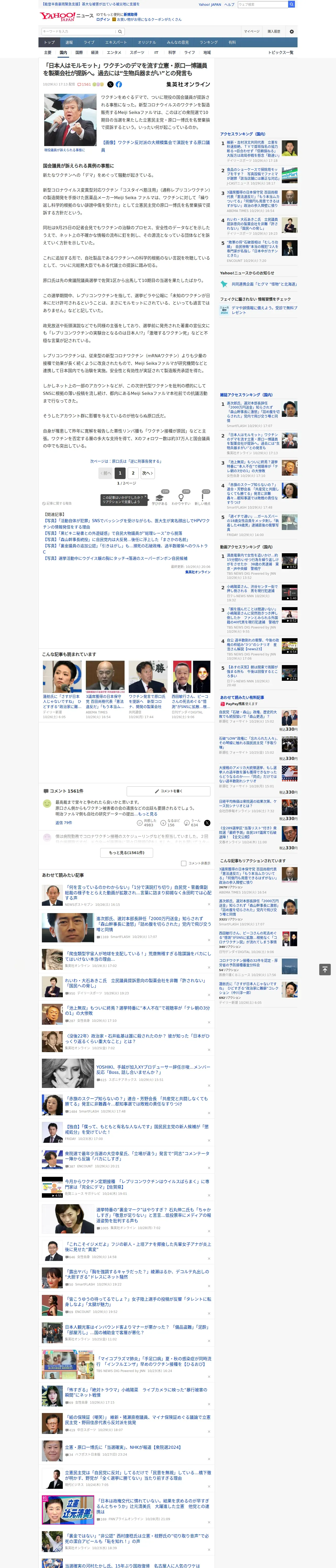336x1568 pixels.
Task: Select スポーツ category in sub navigation
Action: tap(137, 52)
